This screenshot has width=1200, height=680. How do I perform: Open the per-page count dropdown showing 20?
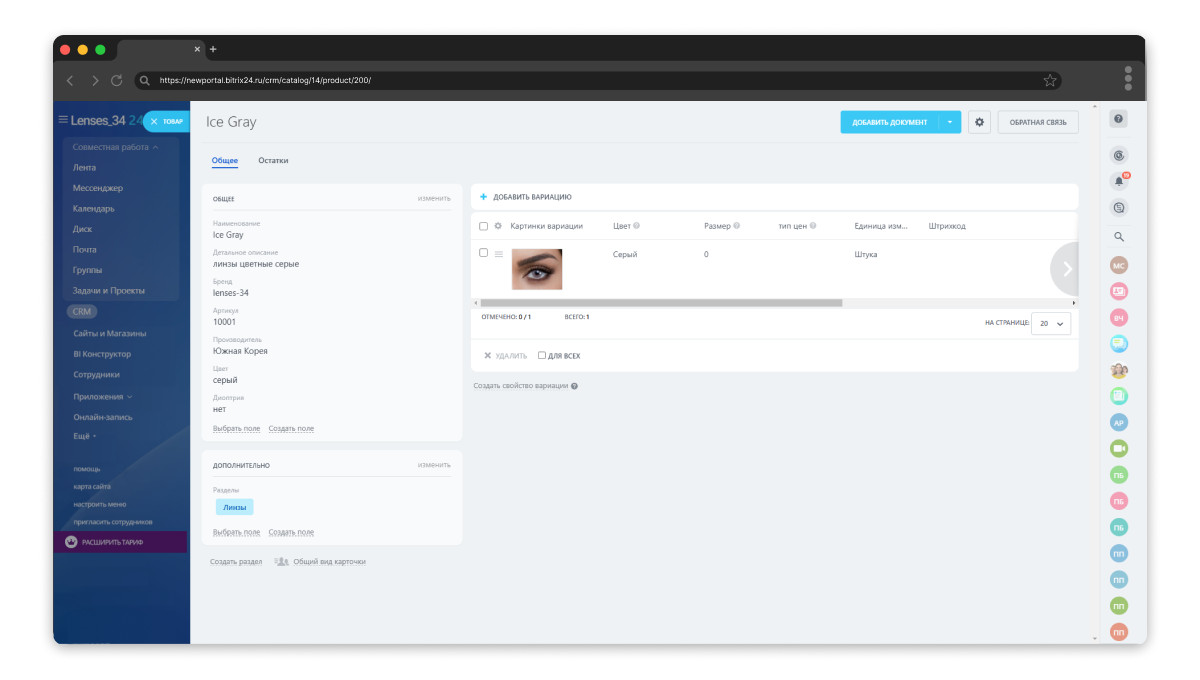pos(1050,324)
